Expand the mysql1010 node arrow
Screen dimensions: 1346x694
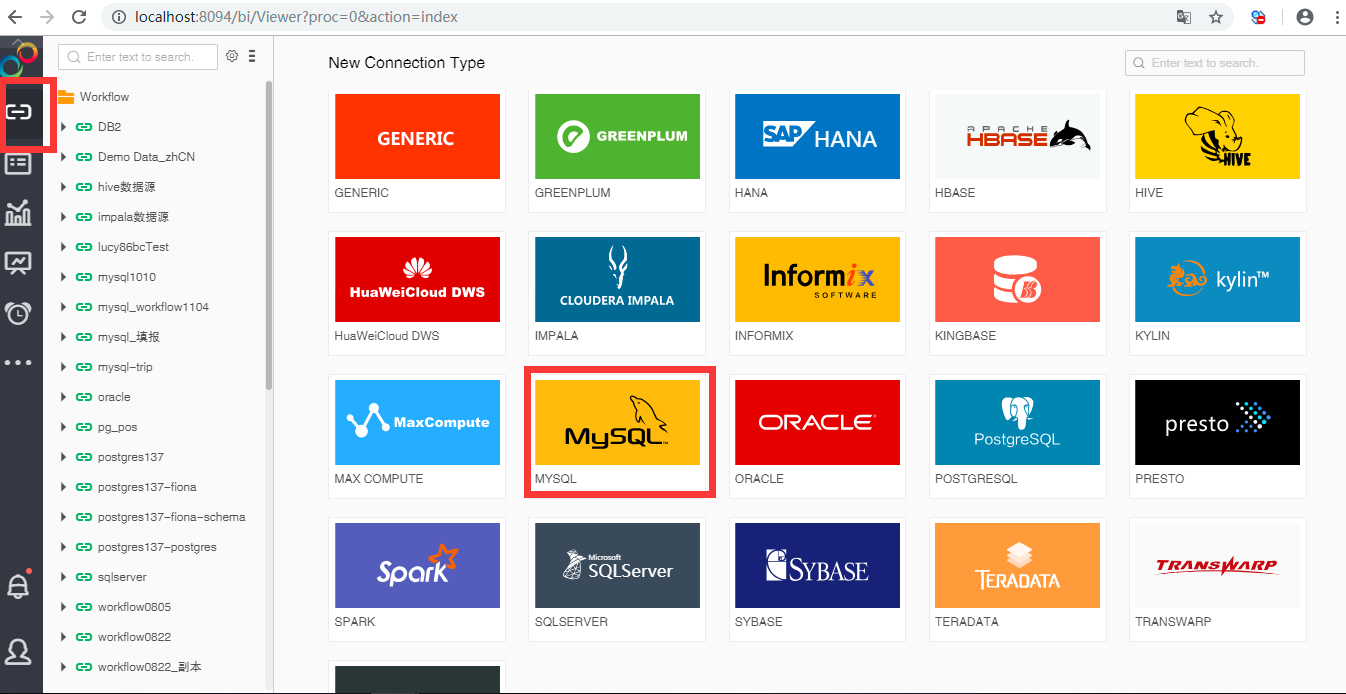click(63, 277)
